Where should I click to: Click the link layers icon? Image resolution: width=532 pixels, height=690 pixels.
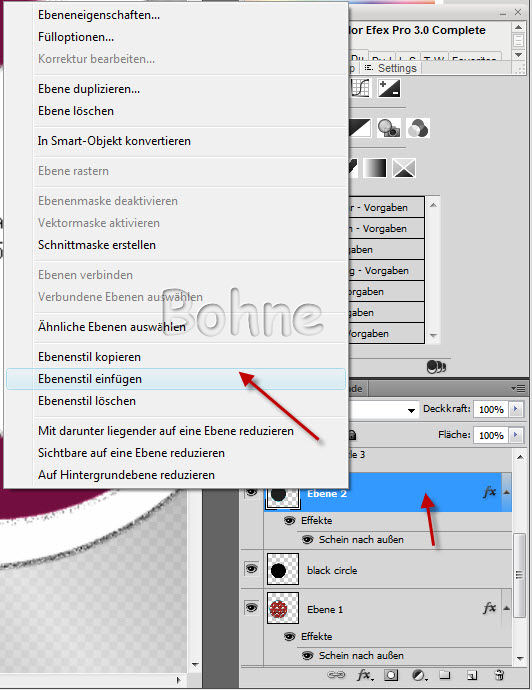[x=336, y=675]
